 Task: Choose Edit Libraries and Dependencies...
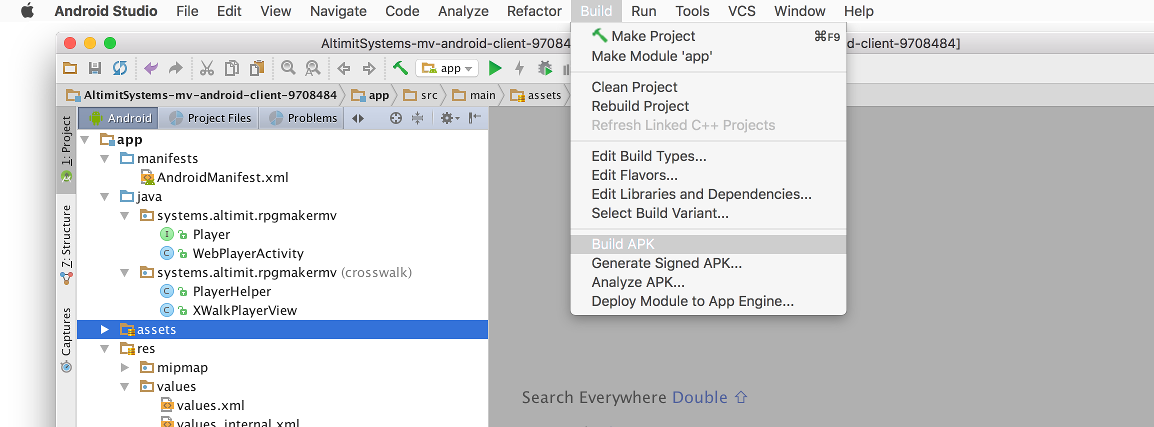(708, 194)
